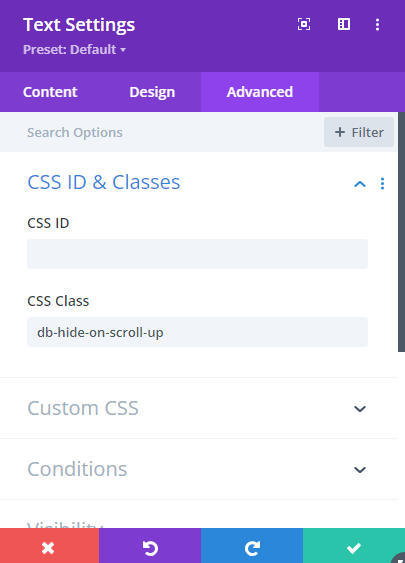Switch to the Content tab

(50, 92)
